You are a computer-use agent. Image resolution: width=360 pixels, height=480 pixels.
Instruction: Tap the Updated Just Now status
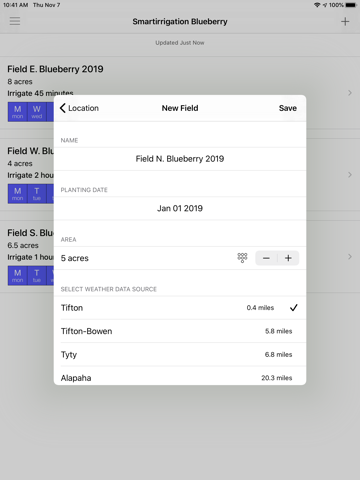180,43
